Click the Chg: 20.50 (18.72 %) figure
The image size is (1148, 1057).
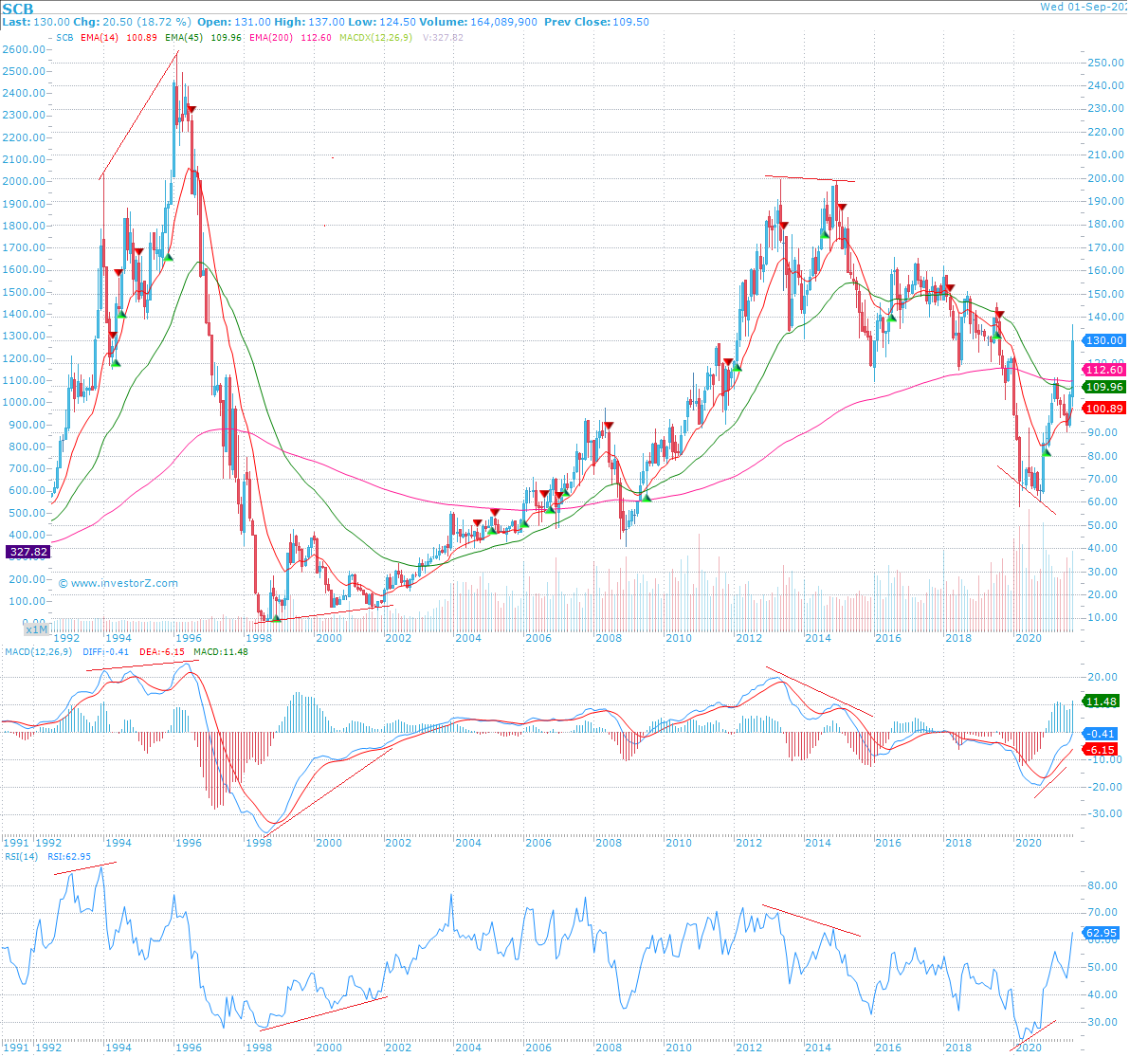133,22
